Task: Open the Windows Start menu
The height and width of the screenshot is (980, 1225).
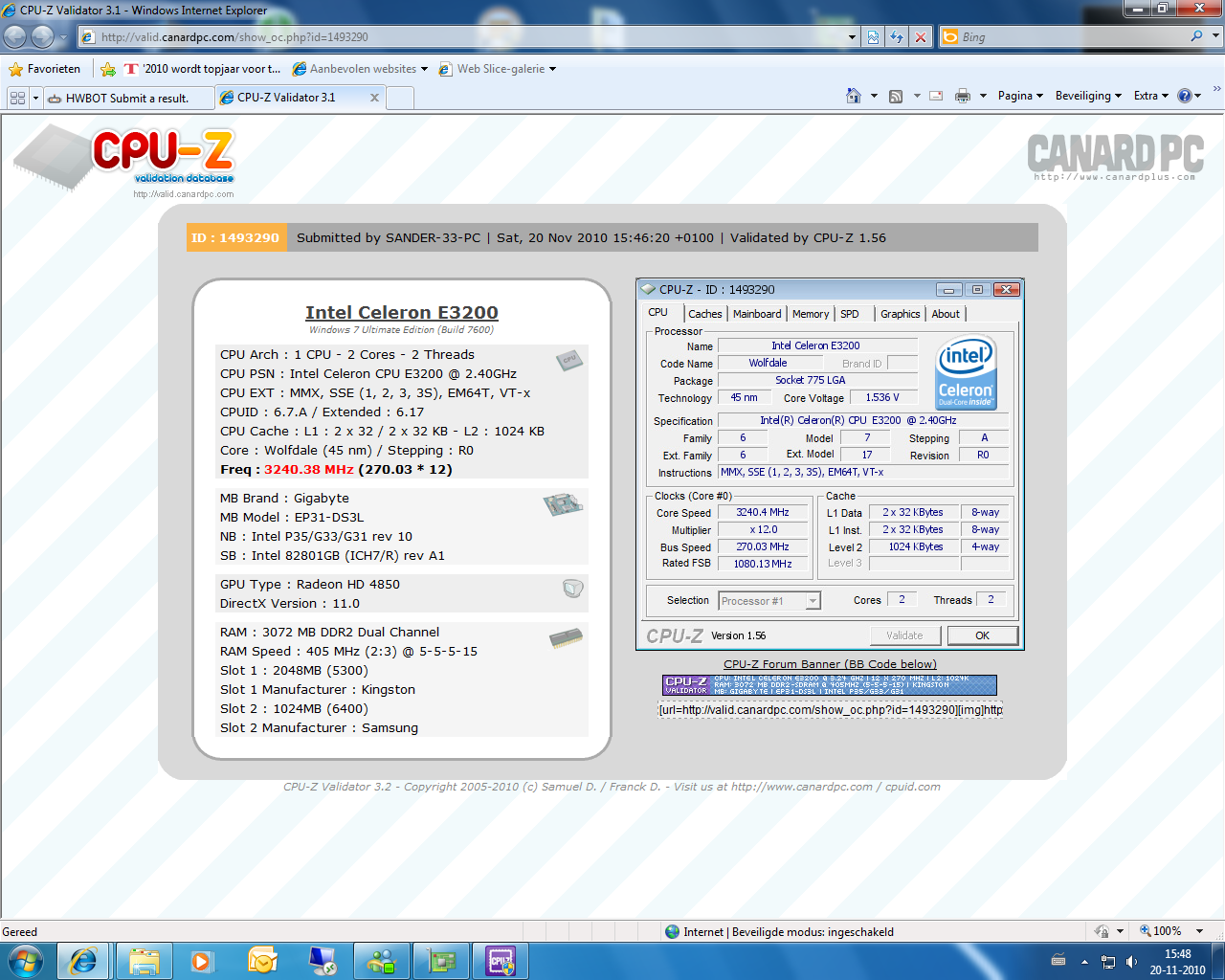Action: click(25, 961)
